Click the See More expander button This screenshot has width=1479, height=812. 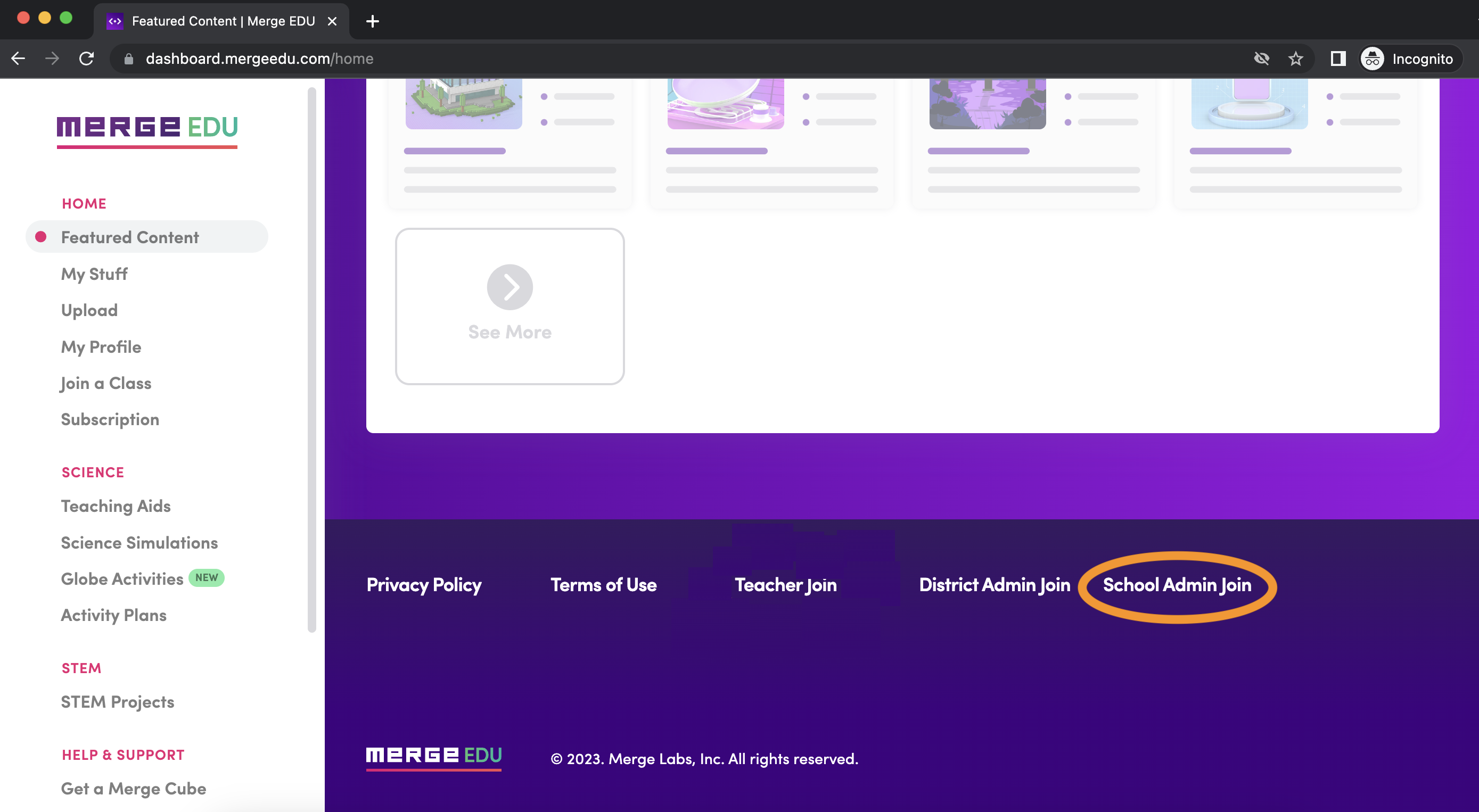pyautogui.click(x=509, y=305)
